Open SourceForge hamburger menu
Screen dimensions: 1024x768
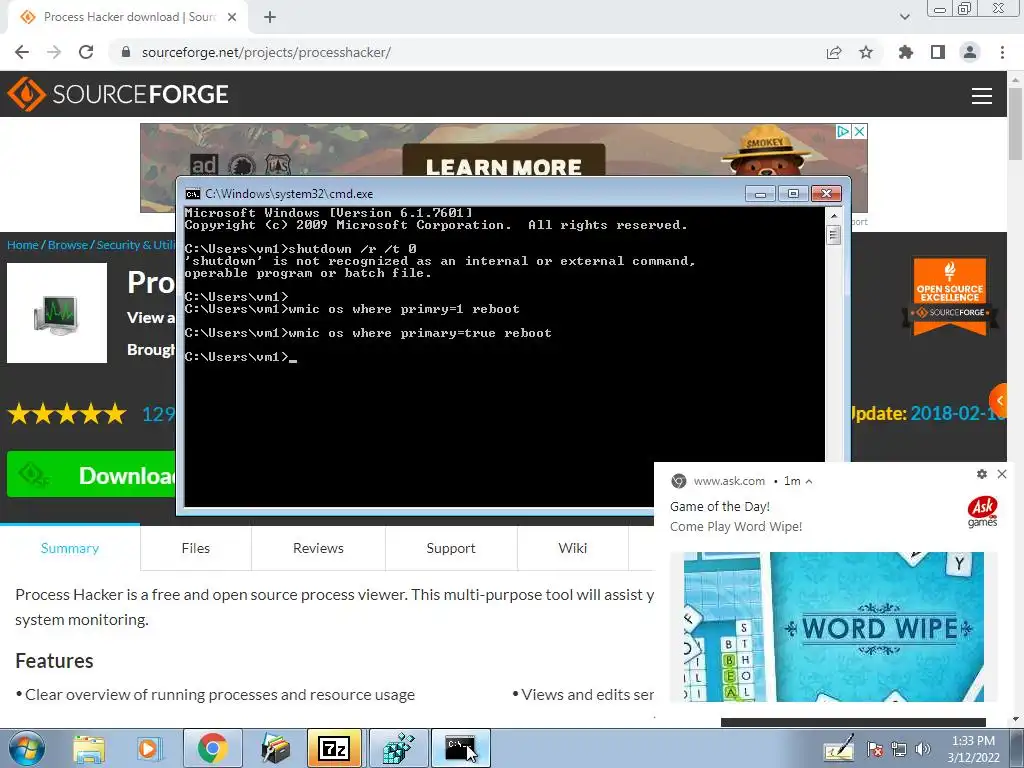982,95
